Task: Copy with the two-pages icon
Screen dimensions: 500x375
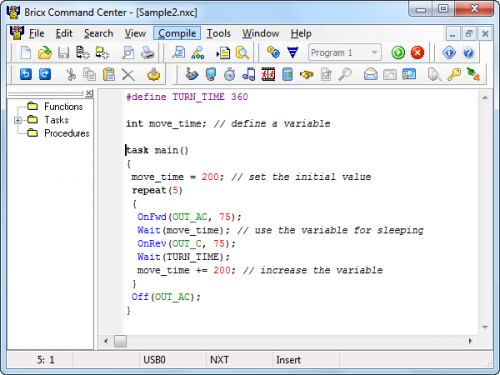Action: point(89,74)
